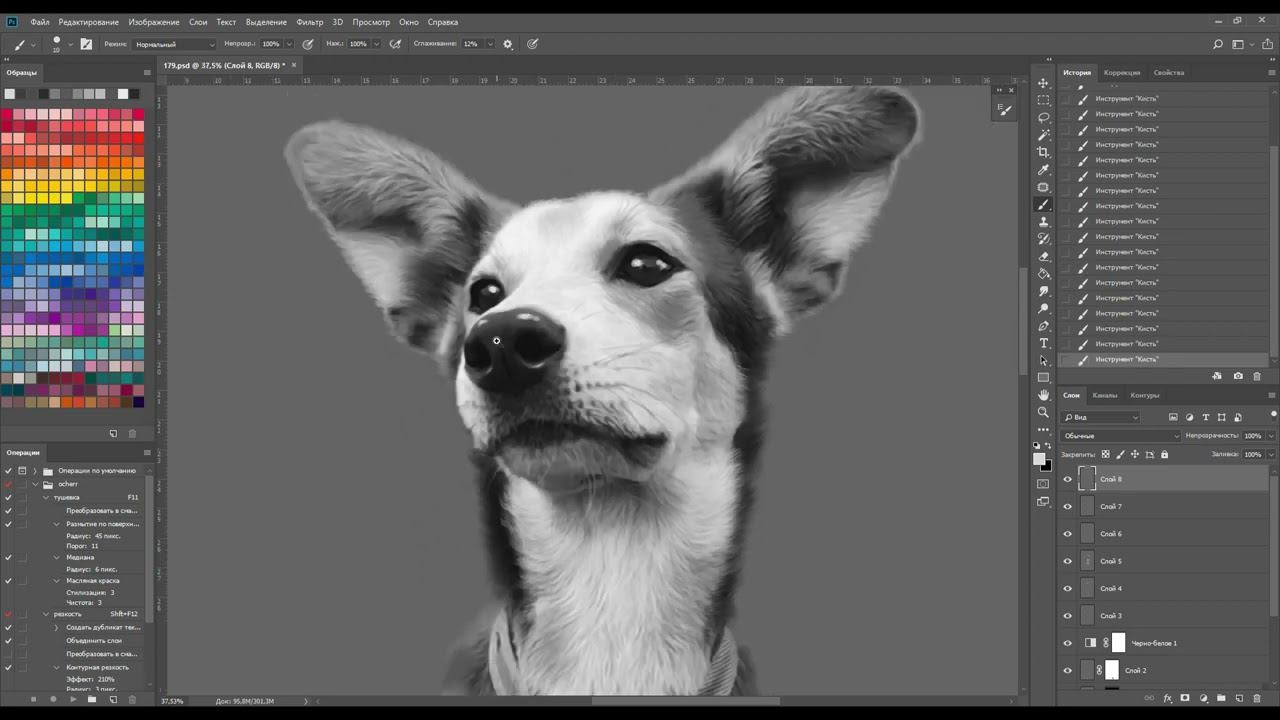The image size is (1280, 720).
Task: Select the Eyedropper tool
Action: click(x=1044, y=170)
